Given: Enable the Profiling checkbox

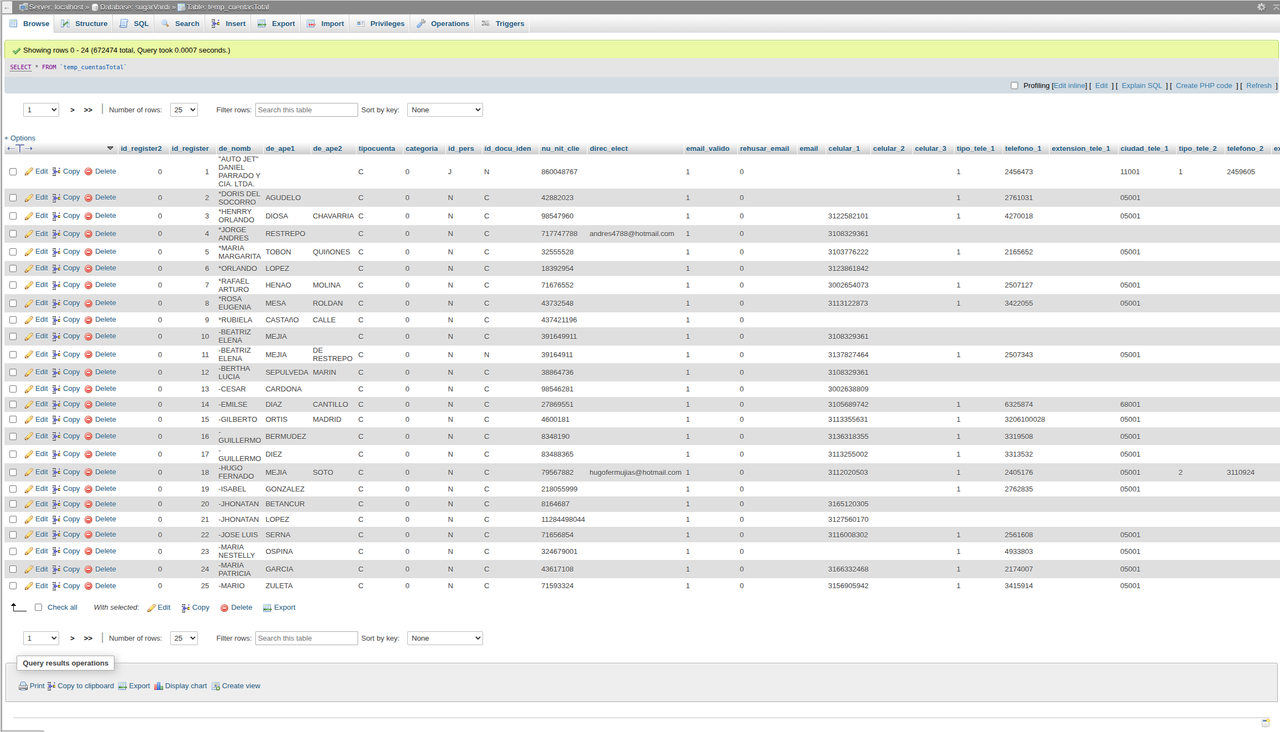Looking at the screenshot, I should (1014, 85).
